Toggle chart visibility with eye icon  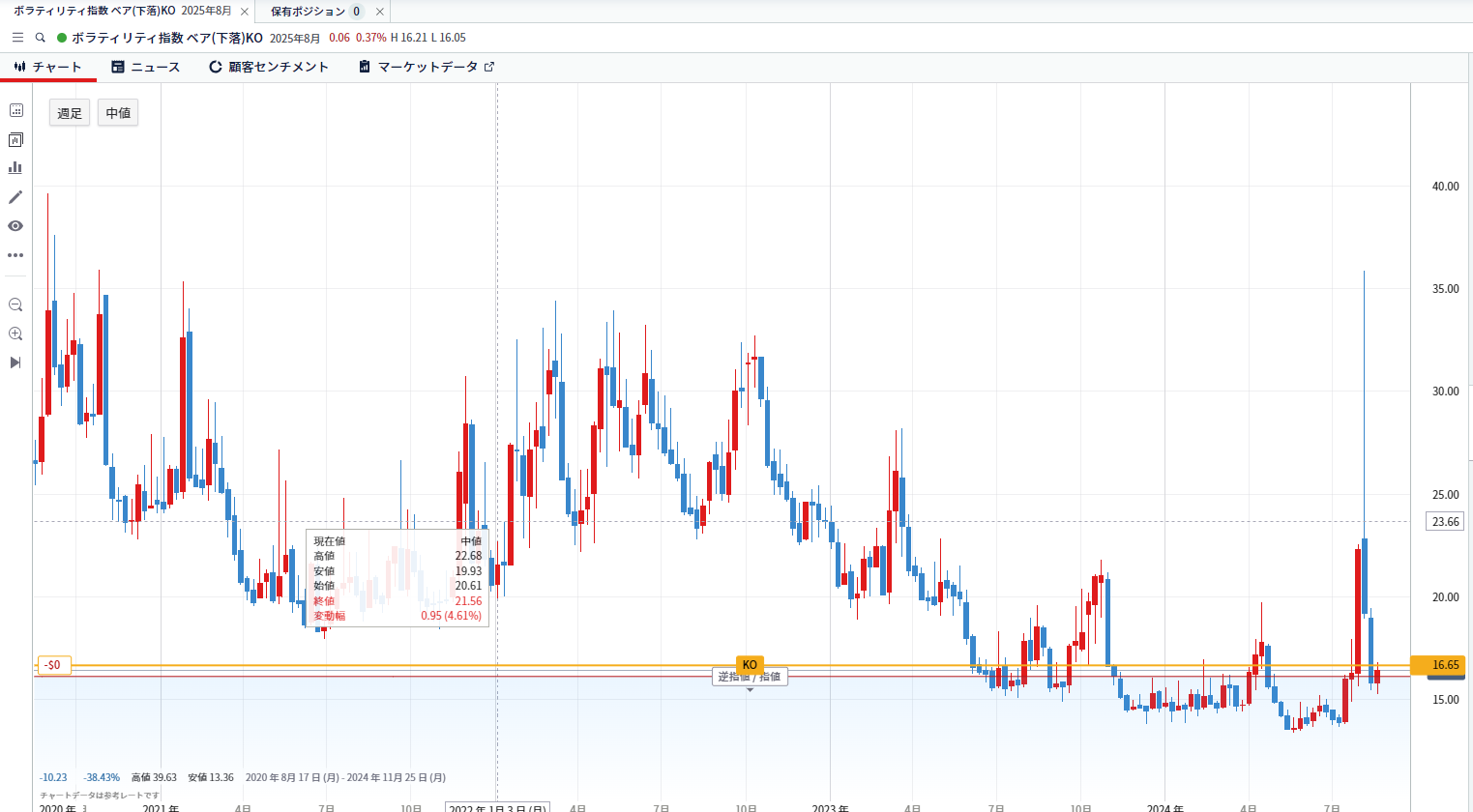15,226
